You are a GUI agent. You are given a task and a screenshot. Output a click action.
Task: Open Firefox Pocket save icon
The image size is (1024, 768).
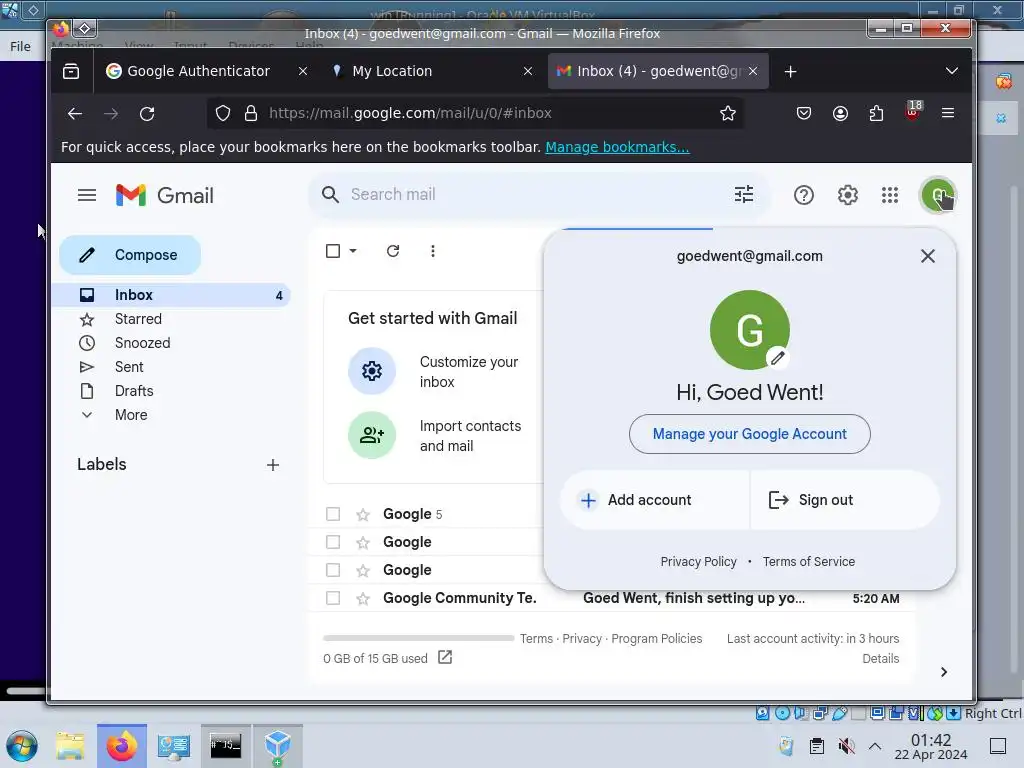(804, 114)
